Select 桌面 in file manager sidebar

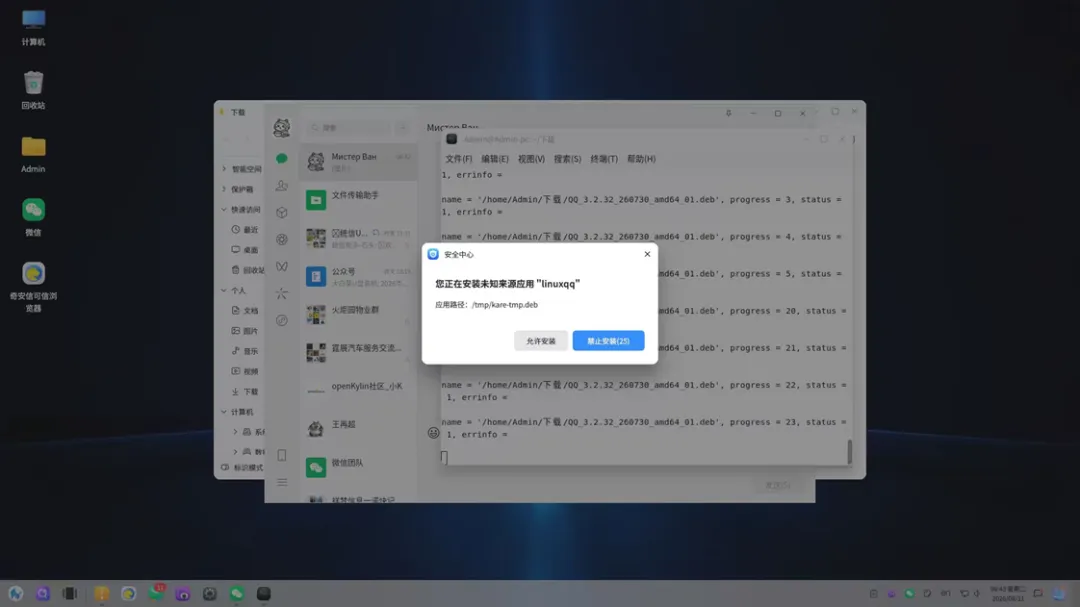coord(245,250)
